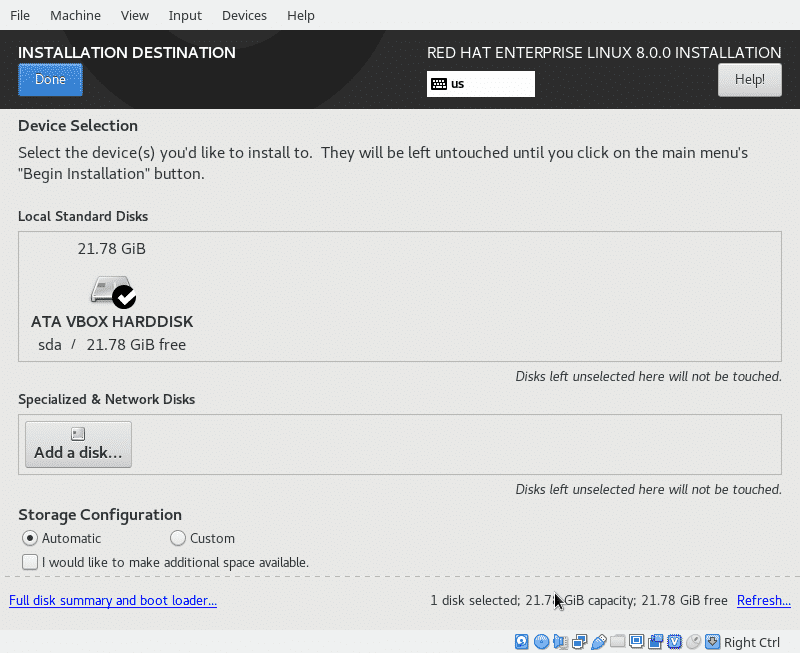This screenshot has width=800, height=653.
Task: Click the keyboard capture arrow icon
Action: coord(713,641)
